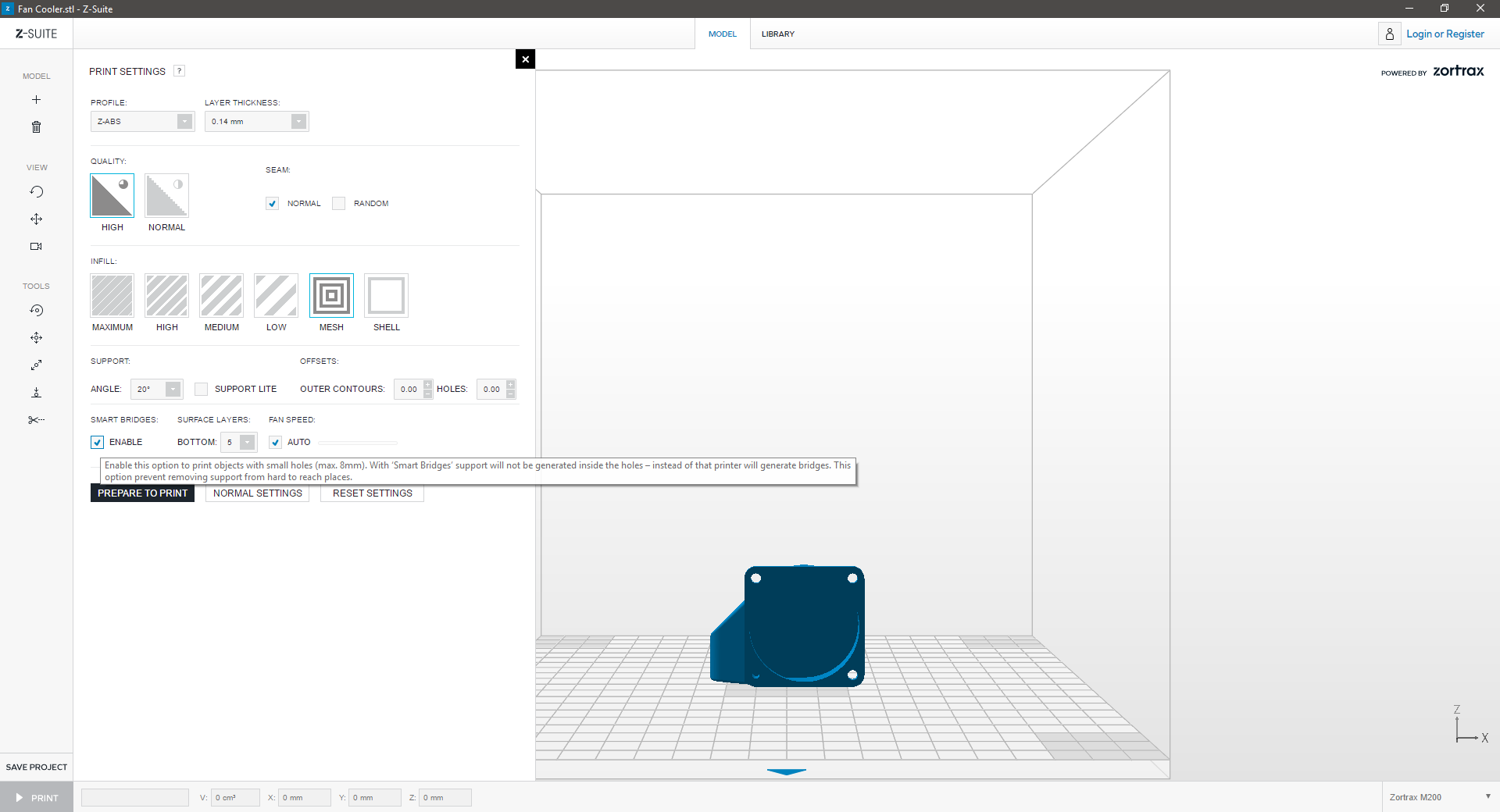Screen dimensions: 1500x812
Task: Enable the Random seam checkbox
Action: click(x=338, y=204)
